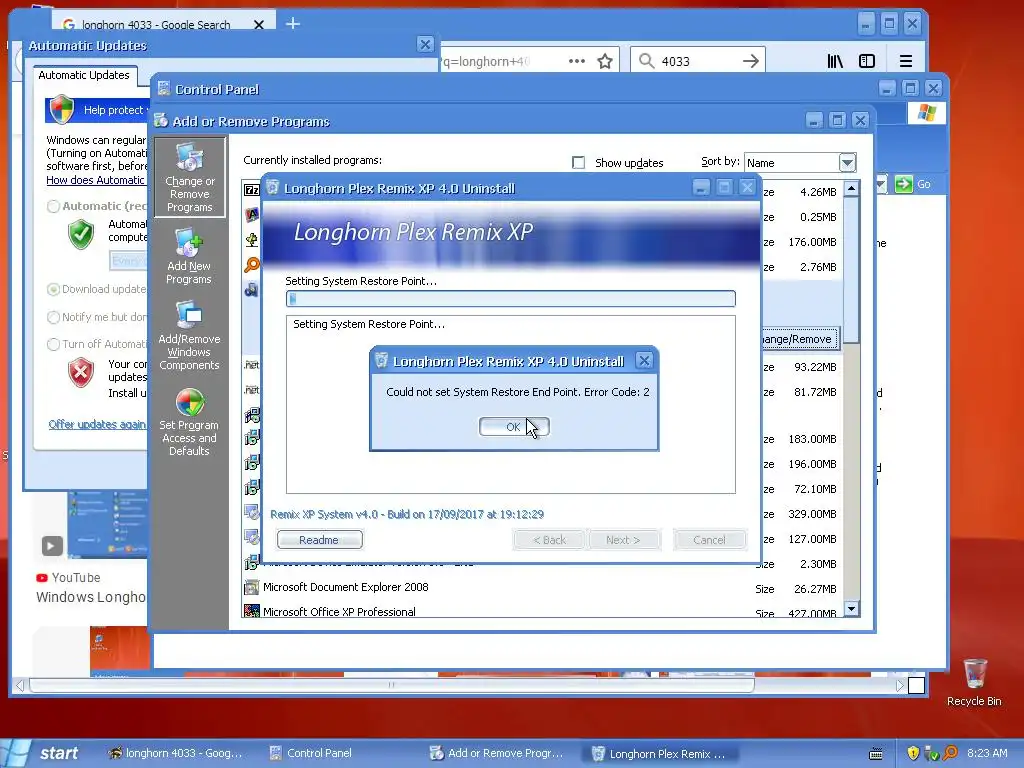Click the magnifier program icon in the list
Screen dimensions: 1024x768
251,265
